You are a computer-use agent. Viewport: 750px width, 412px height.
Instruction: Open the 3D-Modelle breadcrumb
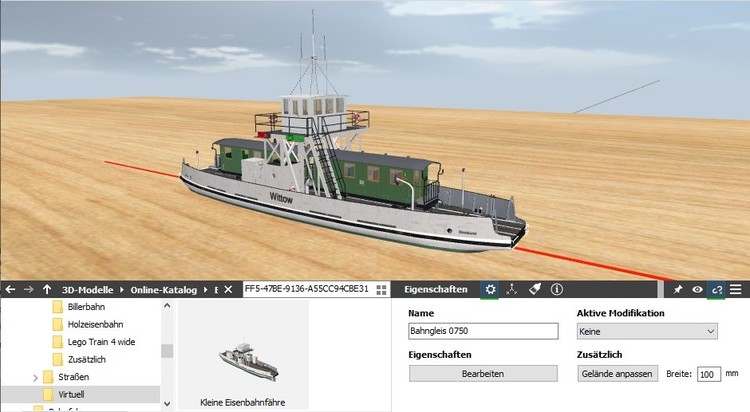click(88, 290)
